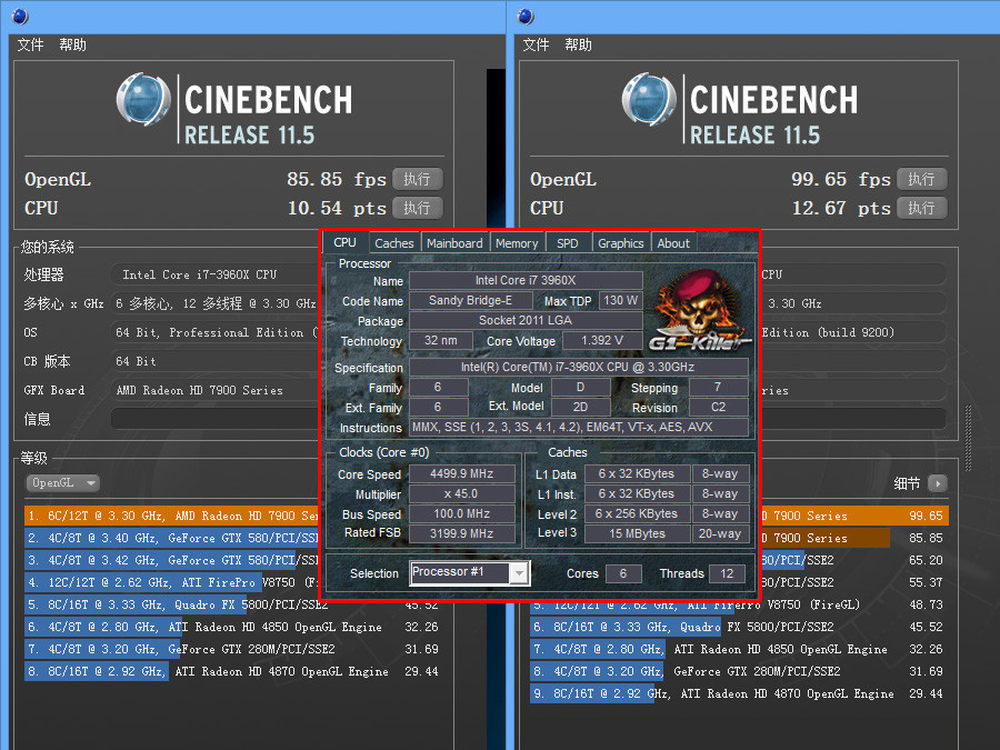The width and height of the screenshot is (1000, 750).
Task: Switch to the SPD tab in CPU-Z
Action: pos(568,243)
